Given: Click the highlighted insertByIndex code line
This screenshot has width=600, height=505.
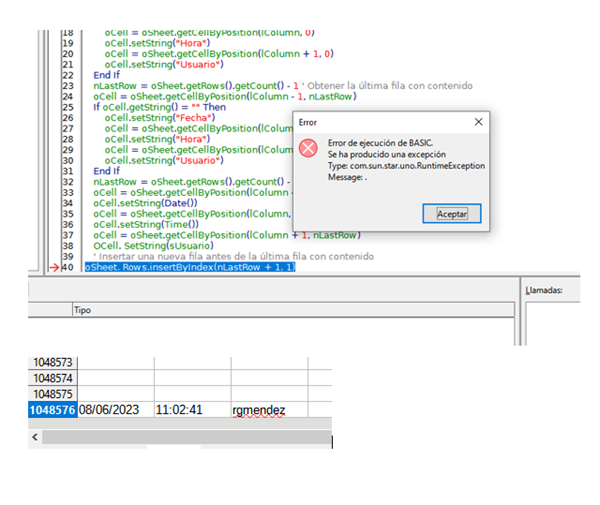Looking at the screenshot, I should click(x=189, y=268).
